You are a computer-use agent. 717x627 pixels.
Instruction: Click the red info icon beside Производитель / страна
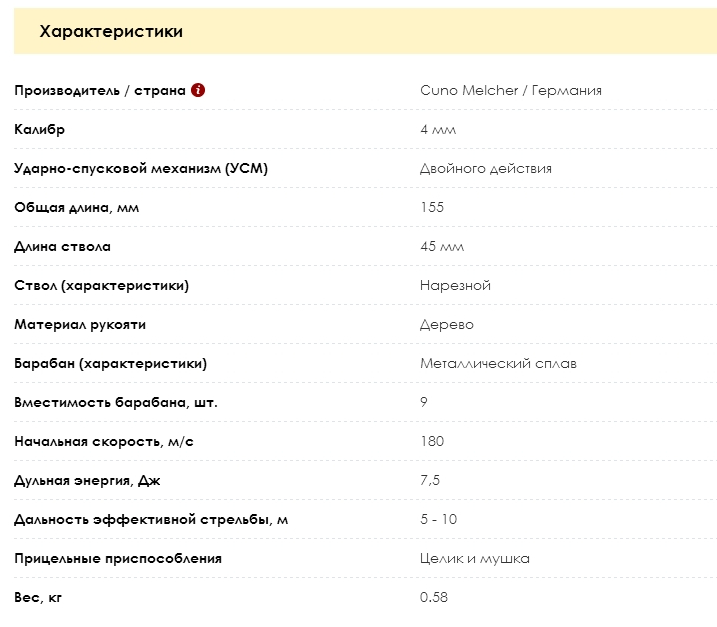[x=198, y=90]
